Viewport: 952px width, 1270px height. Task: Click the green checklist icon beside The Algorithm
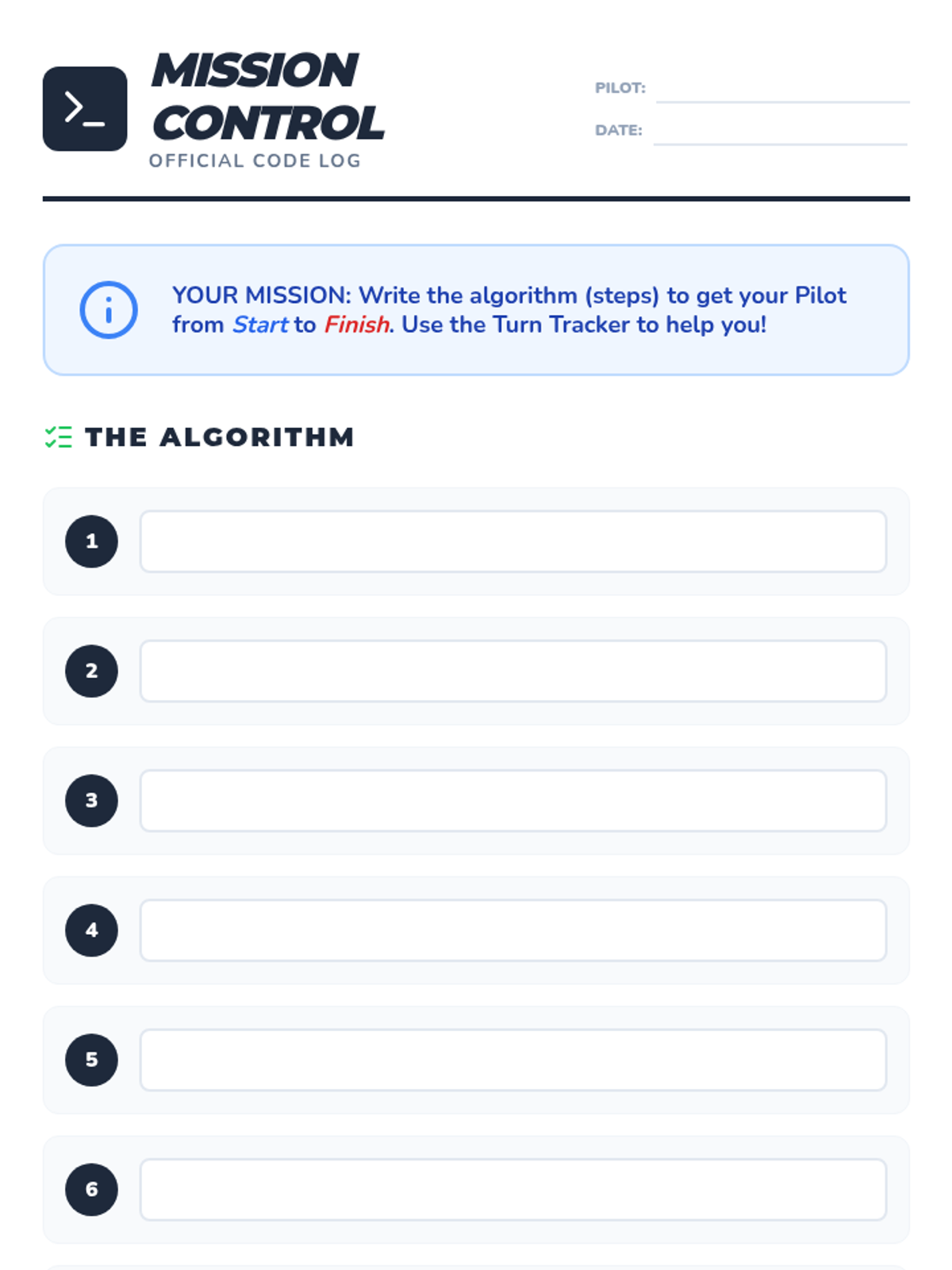(58, 437)
